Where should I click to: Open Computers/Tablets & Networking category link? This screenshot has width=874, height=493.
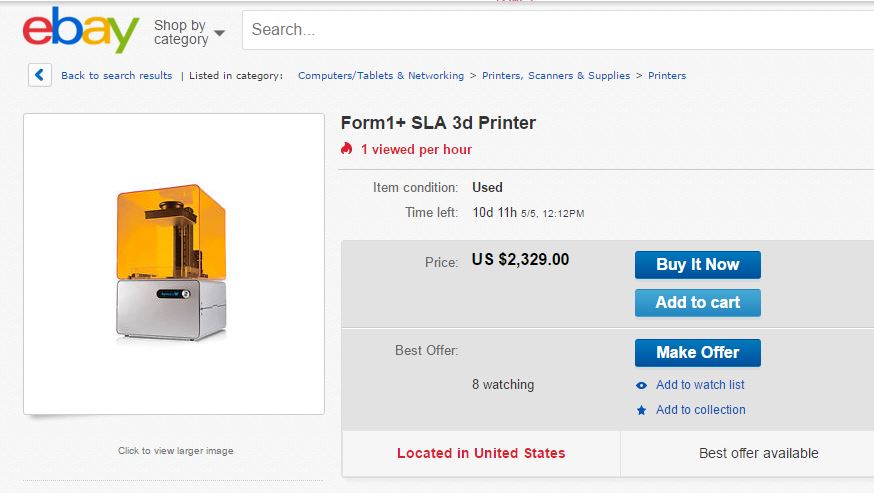[x=380, y=76]
